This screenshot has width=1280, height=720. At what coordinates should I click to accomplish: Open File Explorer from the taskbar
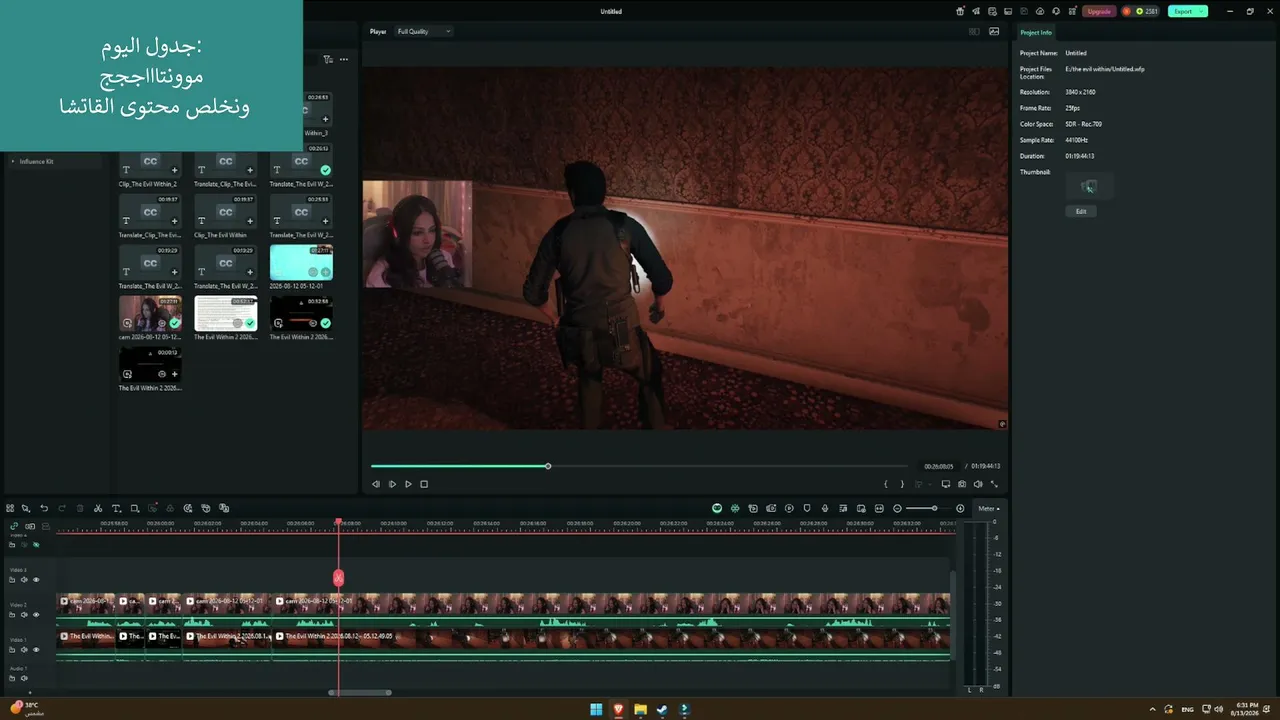tap(640, 710)
